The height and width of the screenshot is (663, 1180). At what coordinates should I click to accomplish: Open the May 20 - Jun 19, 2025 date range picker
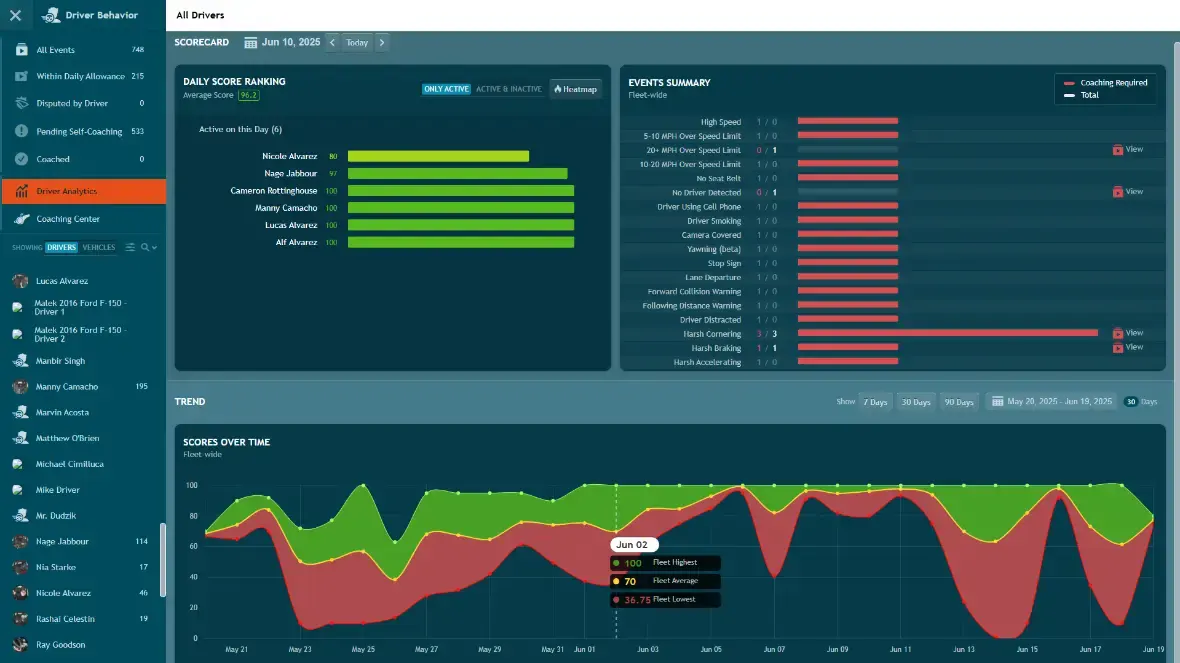point(1053,402)
